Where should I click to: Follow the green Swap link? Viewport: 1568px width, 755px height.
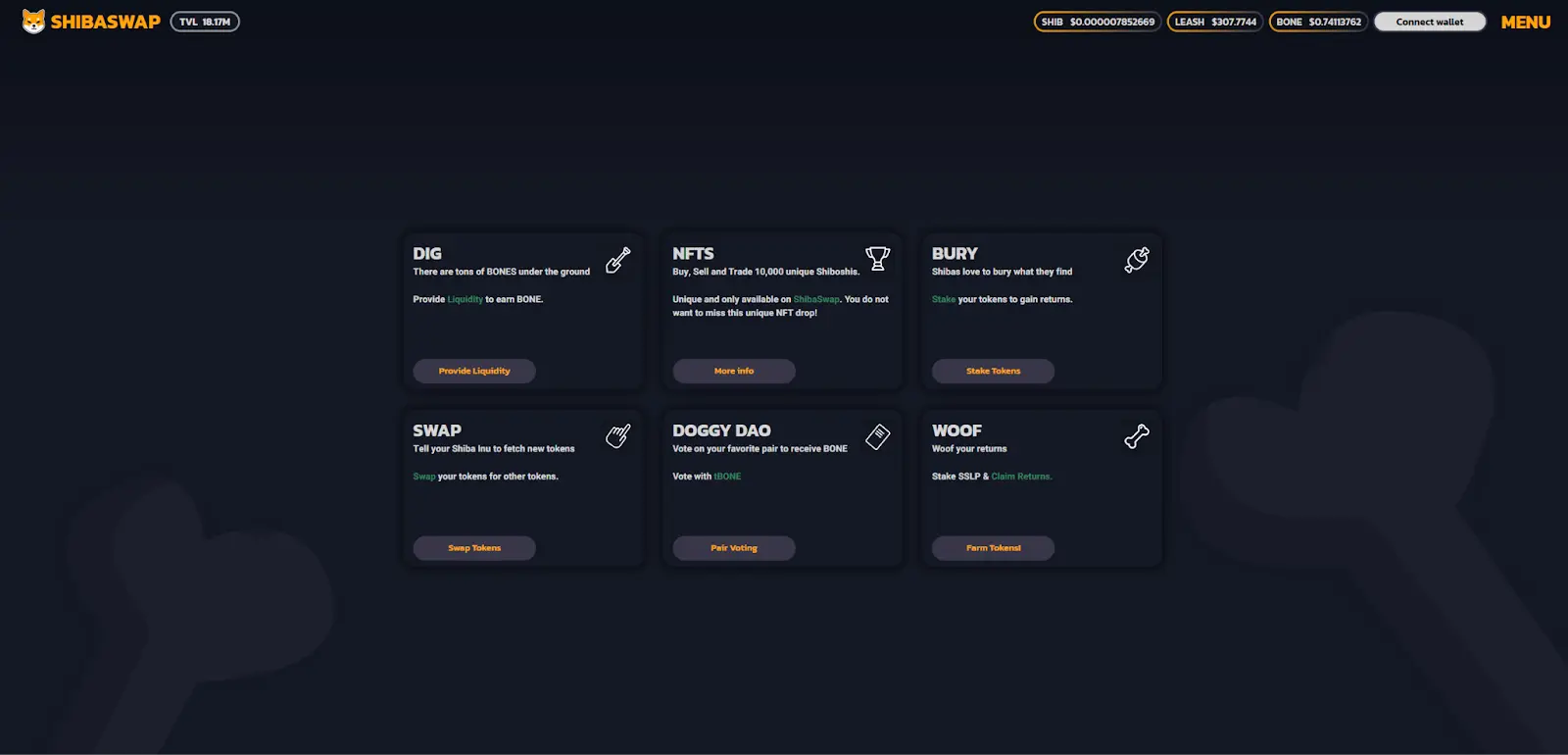coord(424,477)
